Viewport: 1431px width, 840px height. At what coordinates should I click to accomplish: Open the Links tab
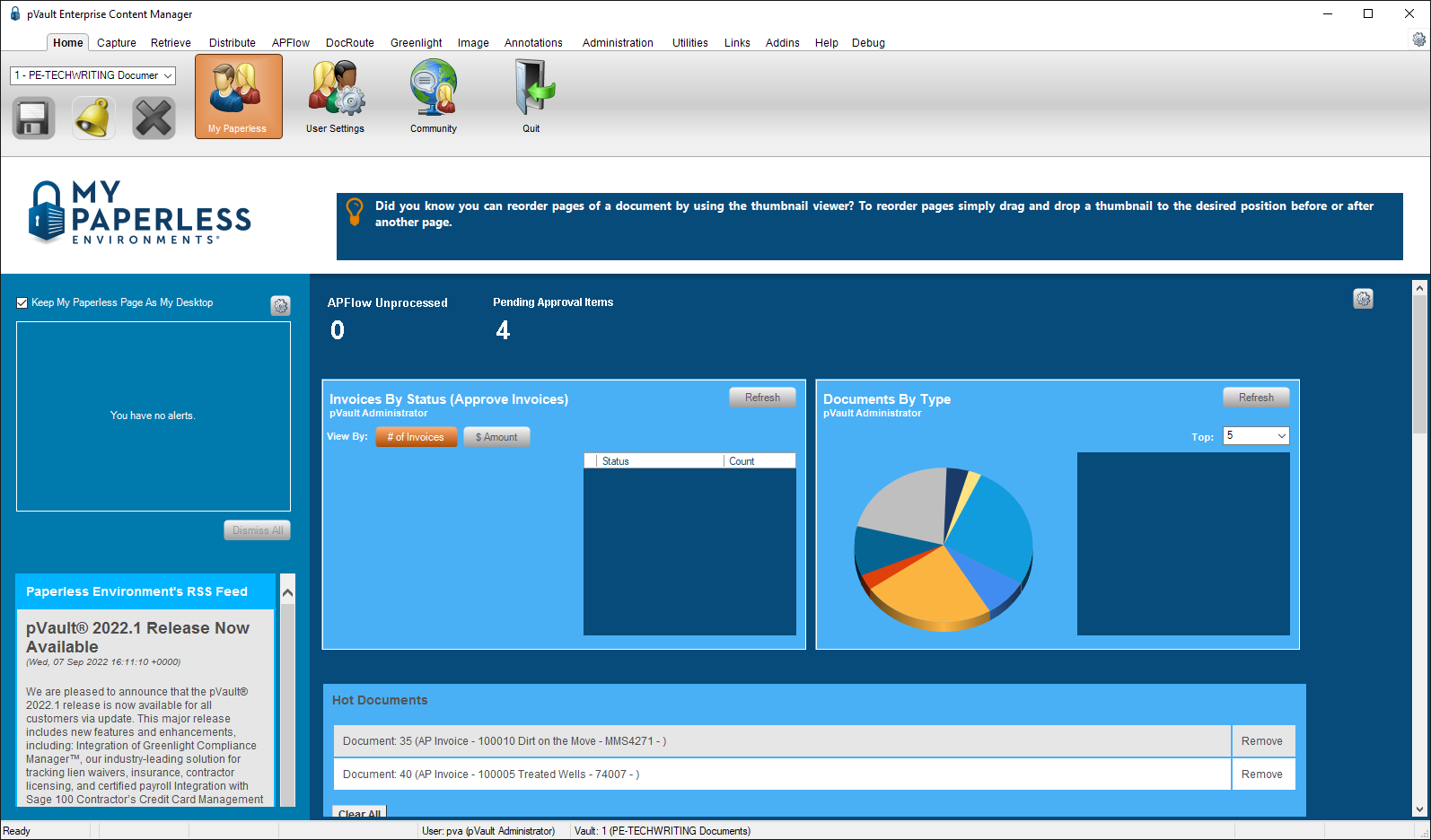tap(737, 42)
